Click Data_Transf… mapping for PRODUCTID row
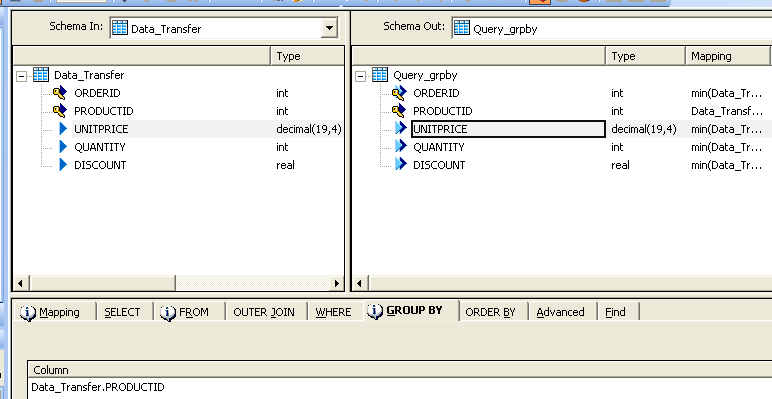This screenshot has height=399, width=772. (727, 111)
